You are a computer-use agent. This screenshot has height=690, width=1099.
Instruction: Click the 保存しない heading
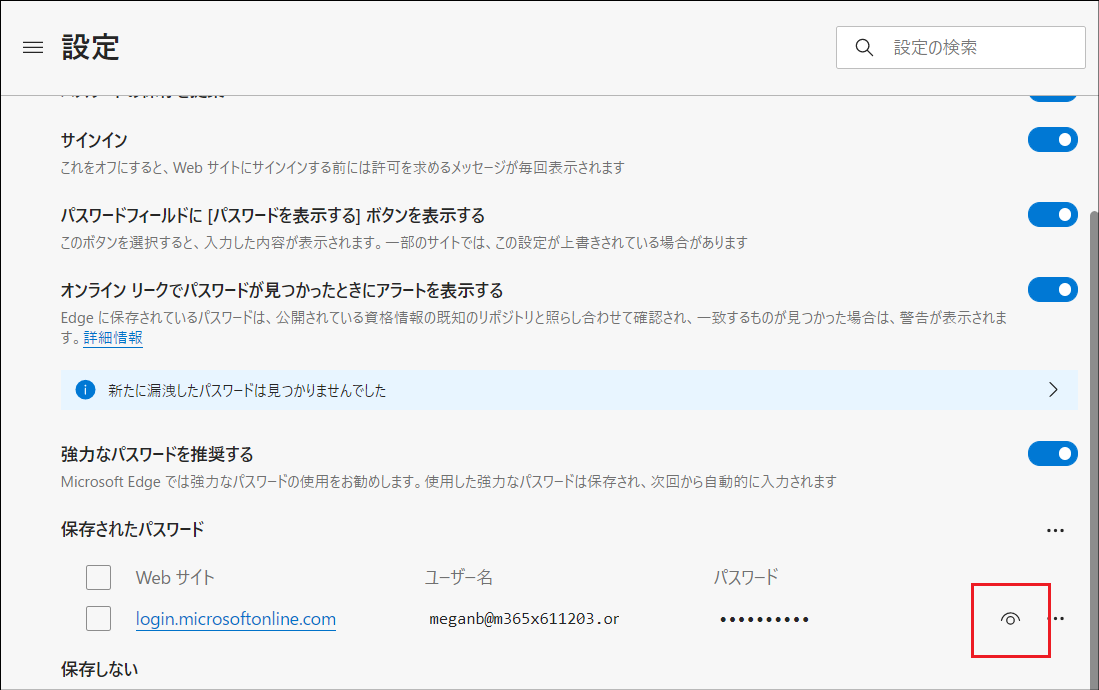click(x=100, y=669)
